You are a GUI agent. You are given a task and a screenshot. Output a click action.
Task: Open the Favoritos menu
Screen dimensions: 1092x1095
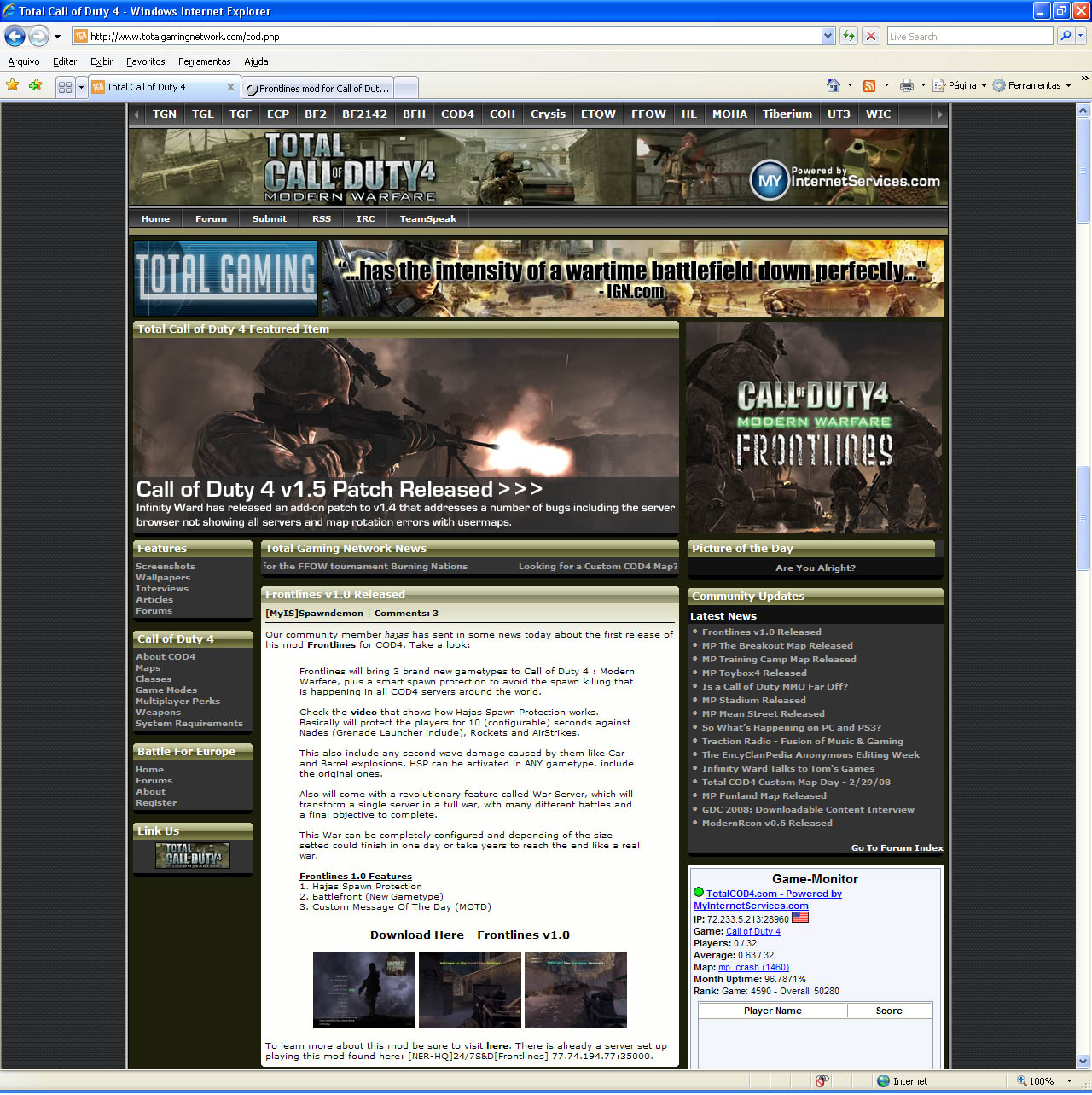pyautogui.click(x=145, y=61)
